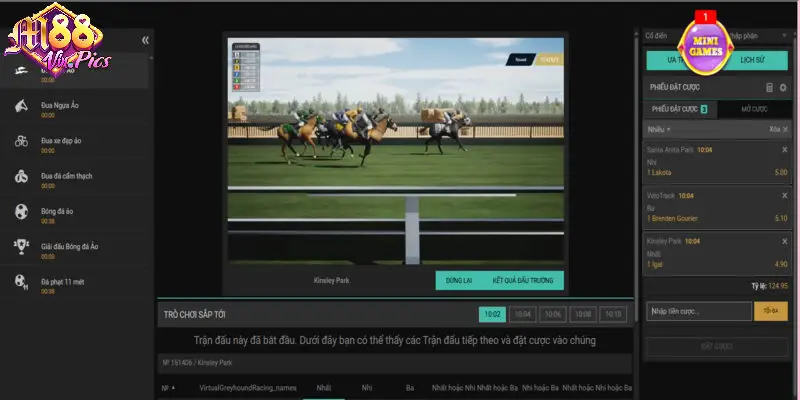Screen dimensions: 800x400
Task: Remove the VeloTrack bet from slip
Action: (x=784, y=196)
